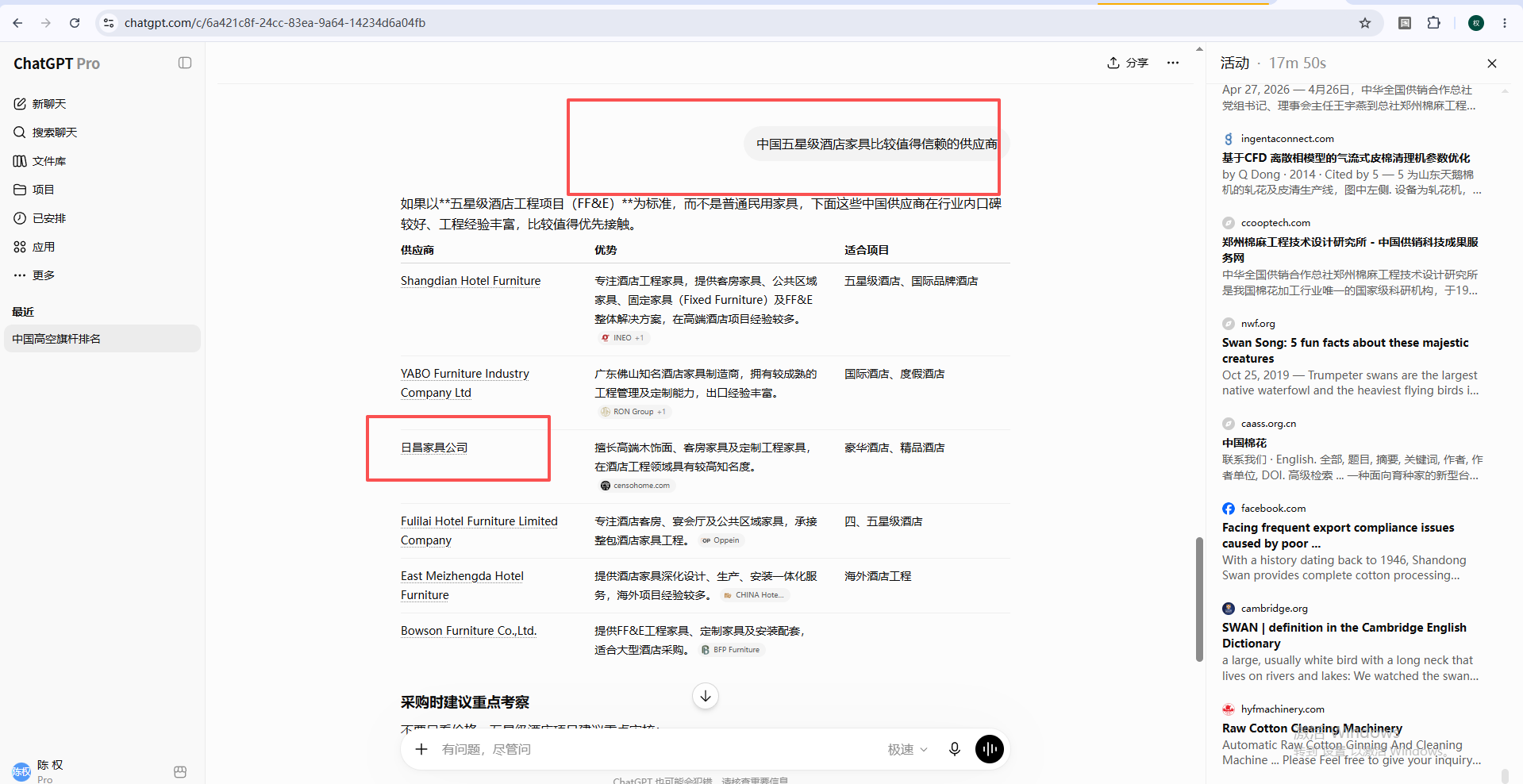Viewport: 1523px width, 784px height.
Task: Click the microphone dictation icon
Action: pyautogui.click(x=955, y=749)
